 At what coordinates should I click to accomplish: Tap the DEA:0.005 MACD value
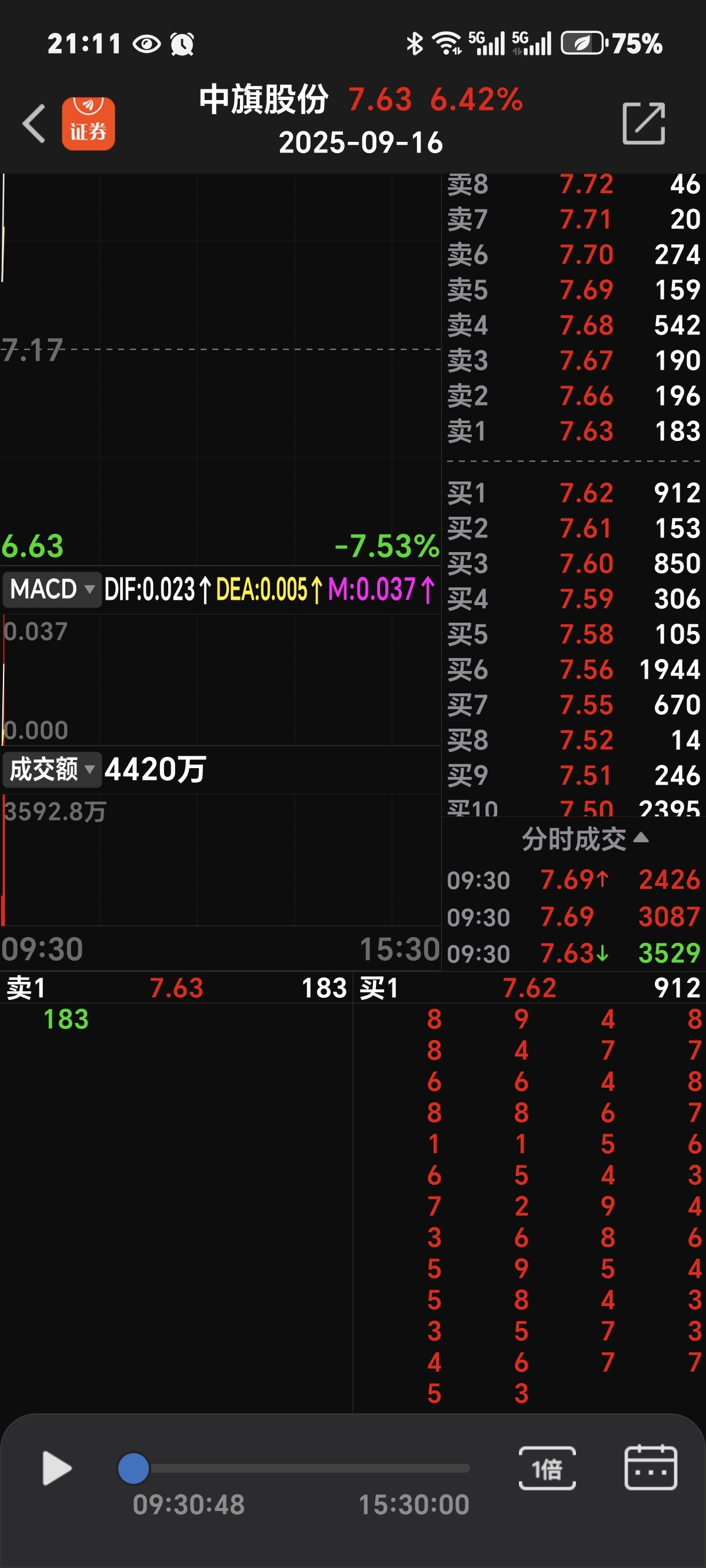[x=268, y=589]
